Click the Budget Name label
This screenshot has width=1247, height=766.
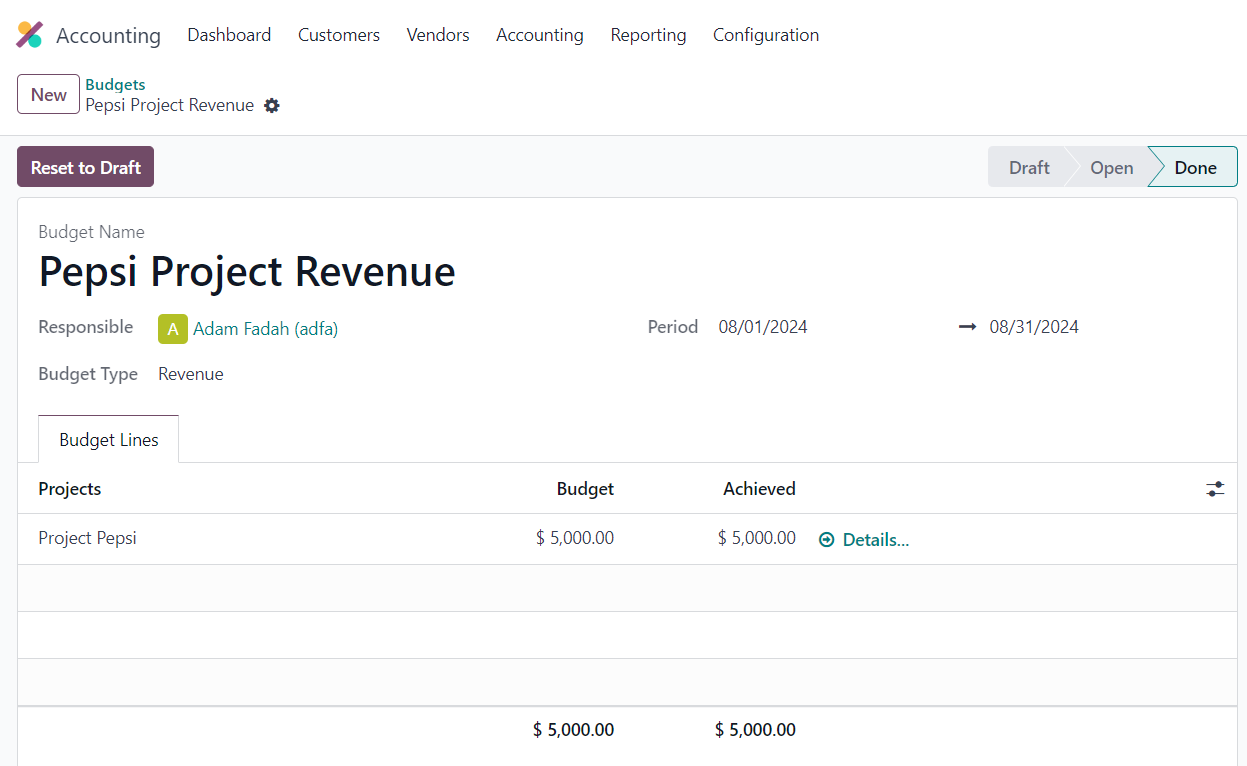[x=91, y=232]
